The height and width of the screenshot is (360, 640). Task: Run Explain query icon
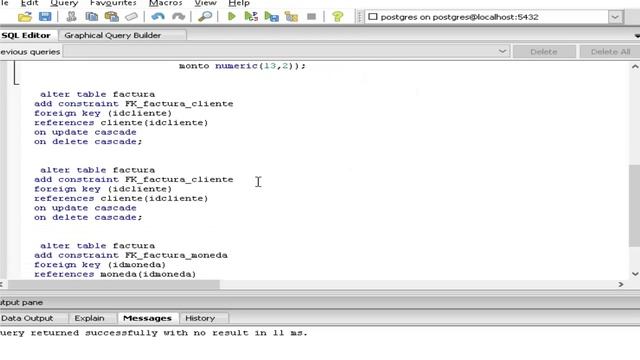(x=291, y=17)
